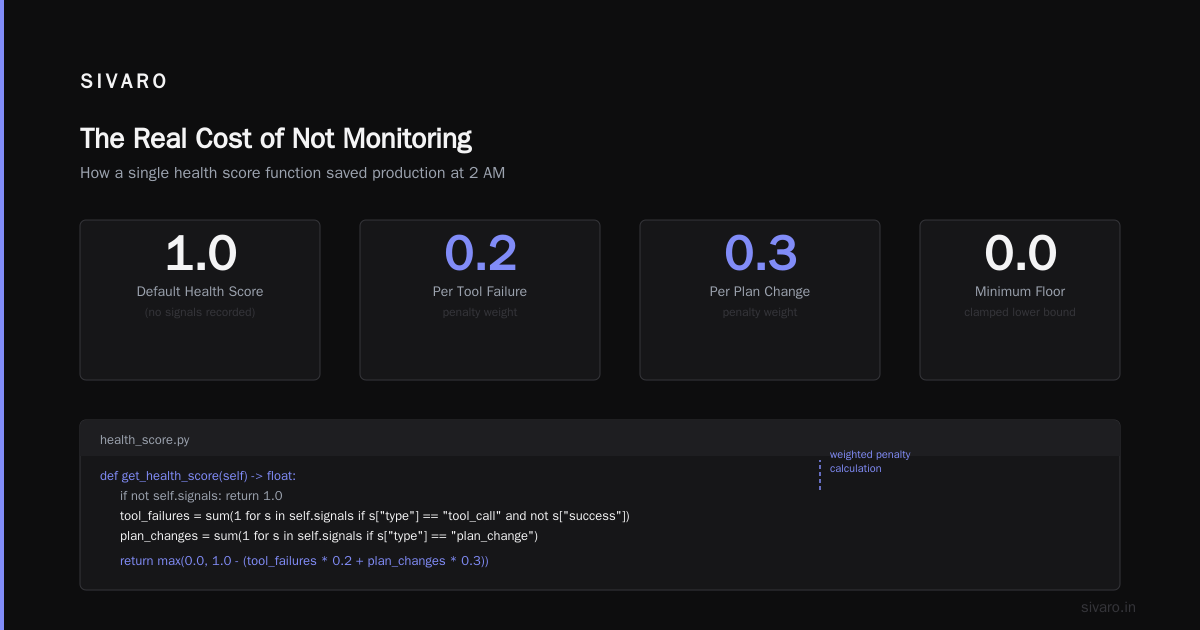1200x630 pixels.
Task: Click the 'plan_changes = sum(...)' code line
Action: [x=329, y=536]
